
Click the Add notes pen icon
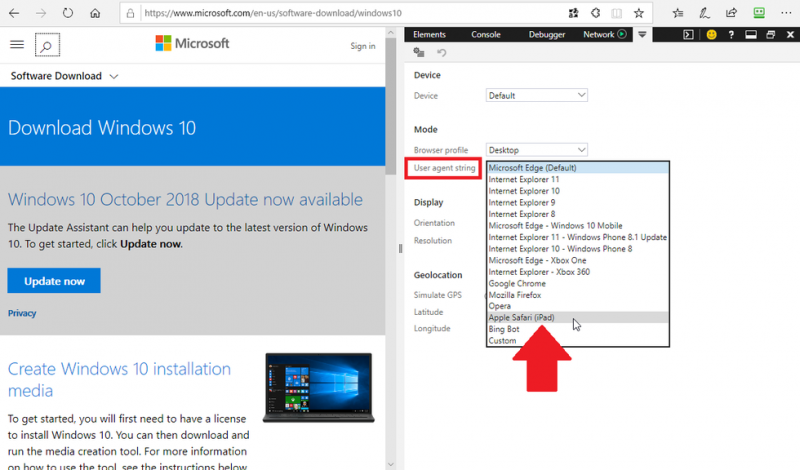(x=705, y=13)
